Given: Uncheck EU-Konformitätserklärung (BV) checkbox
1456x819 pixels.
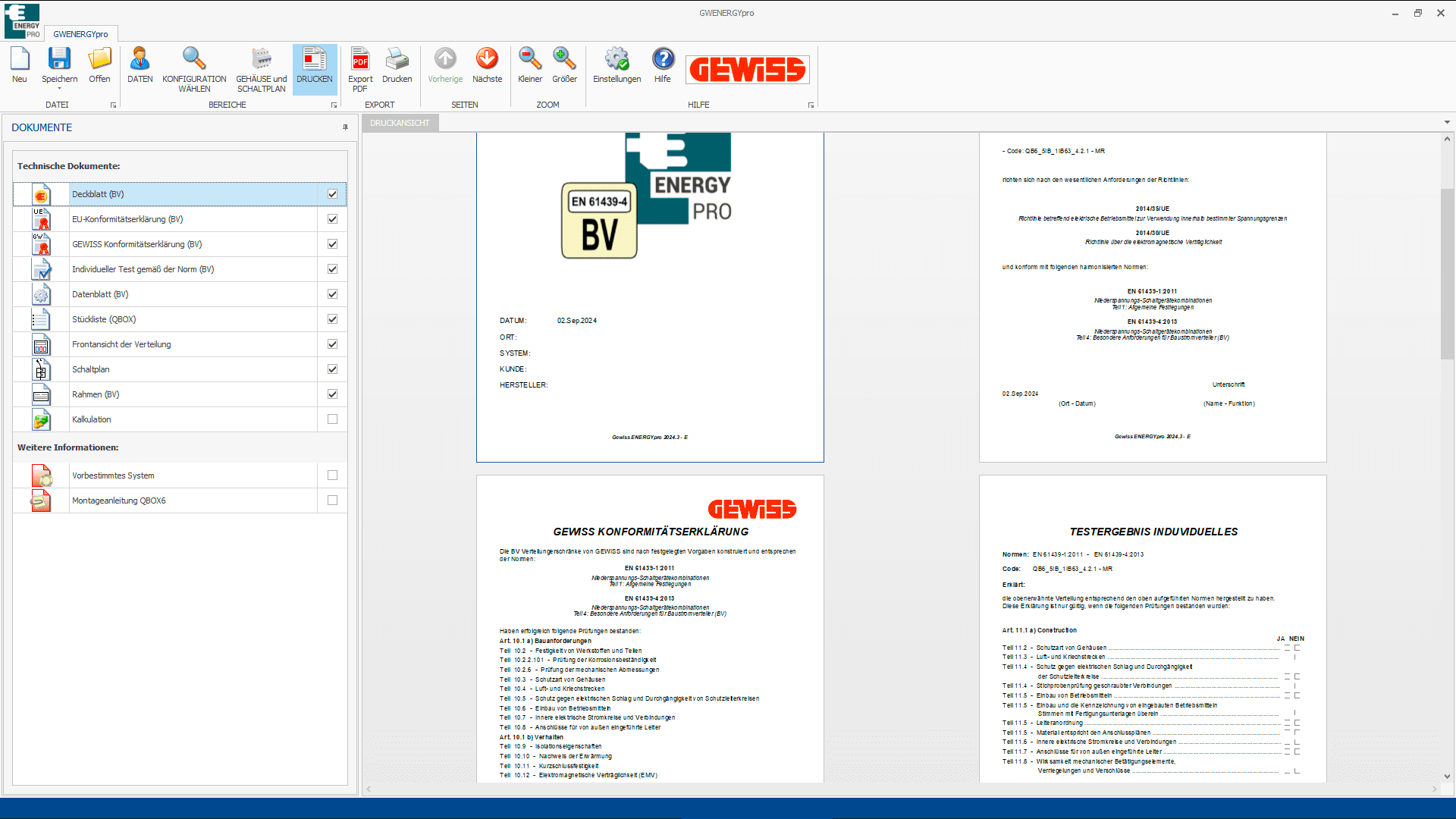Looking at the screenshot, I should click(x=332, y=219).
